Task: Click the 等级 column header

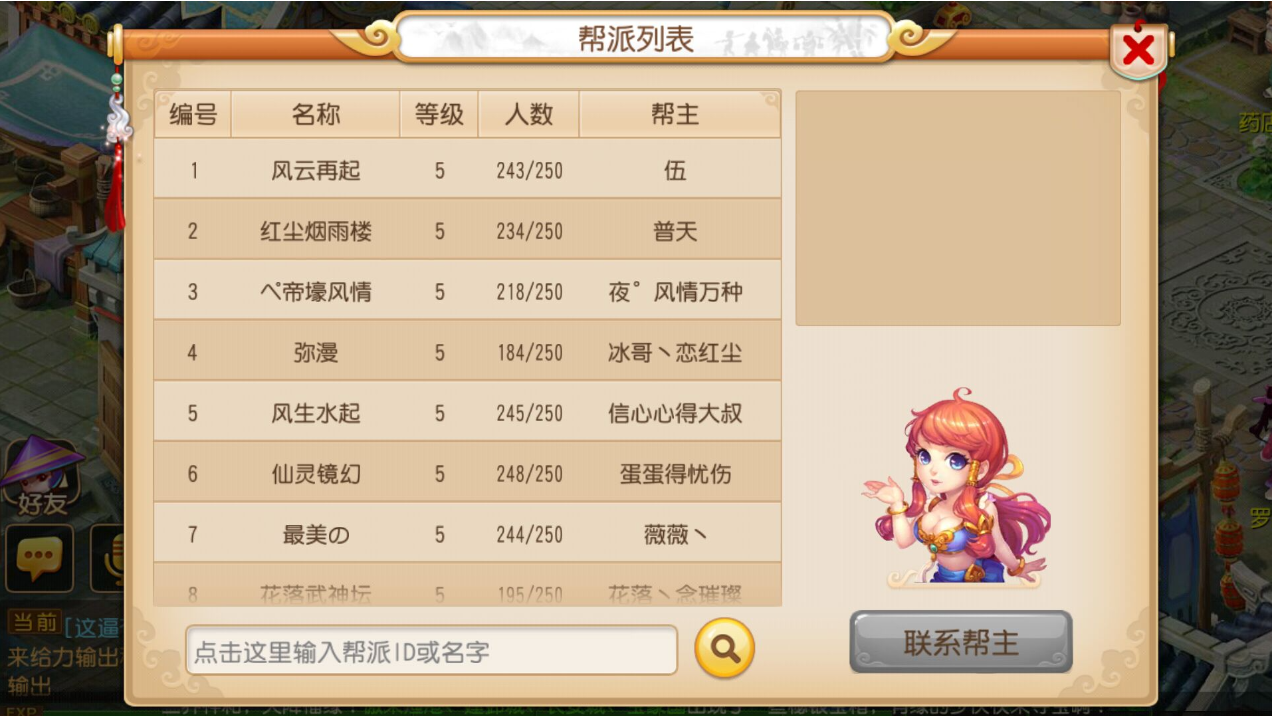Action: (439, 114)
